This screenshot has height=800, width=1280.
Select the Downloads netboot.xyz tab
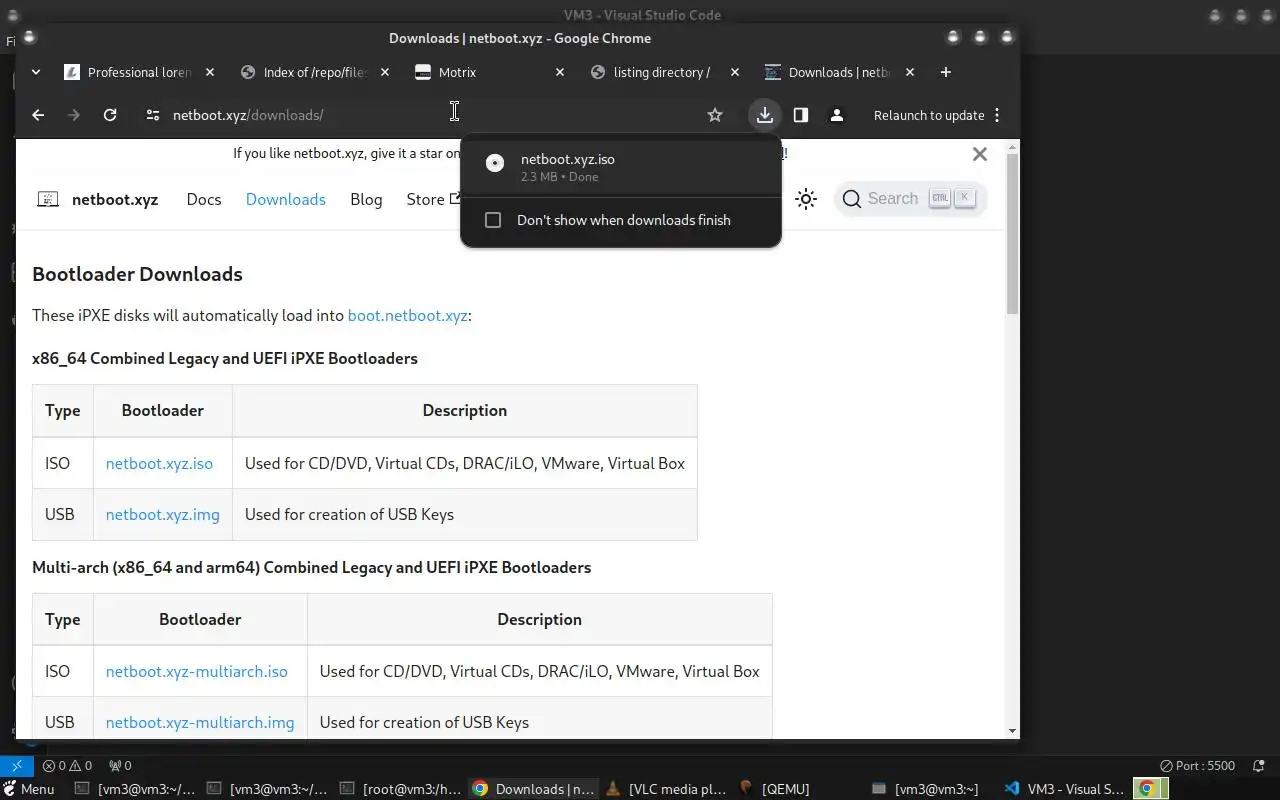coord(838,72)
